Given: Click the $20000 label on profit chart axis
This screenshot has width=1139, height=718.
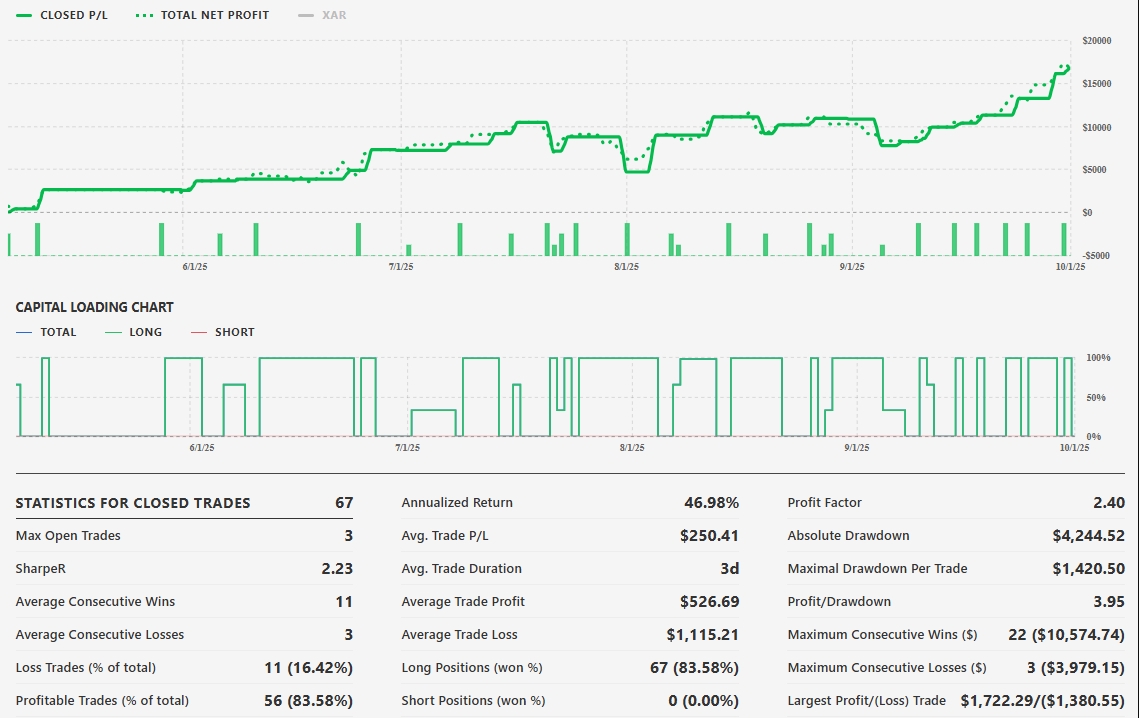Looking at the screenshot, I should 1096,41.
